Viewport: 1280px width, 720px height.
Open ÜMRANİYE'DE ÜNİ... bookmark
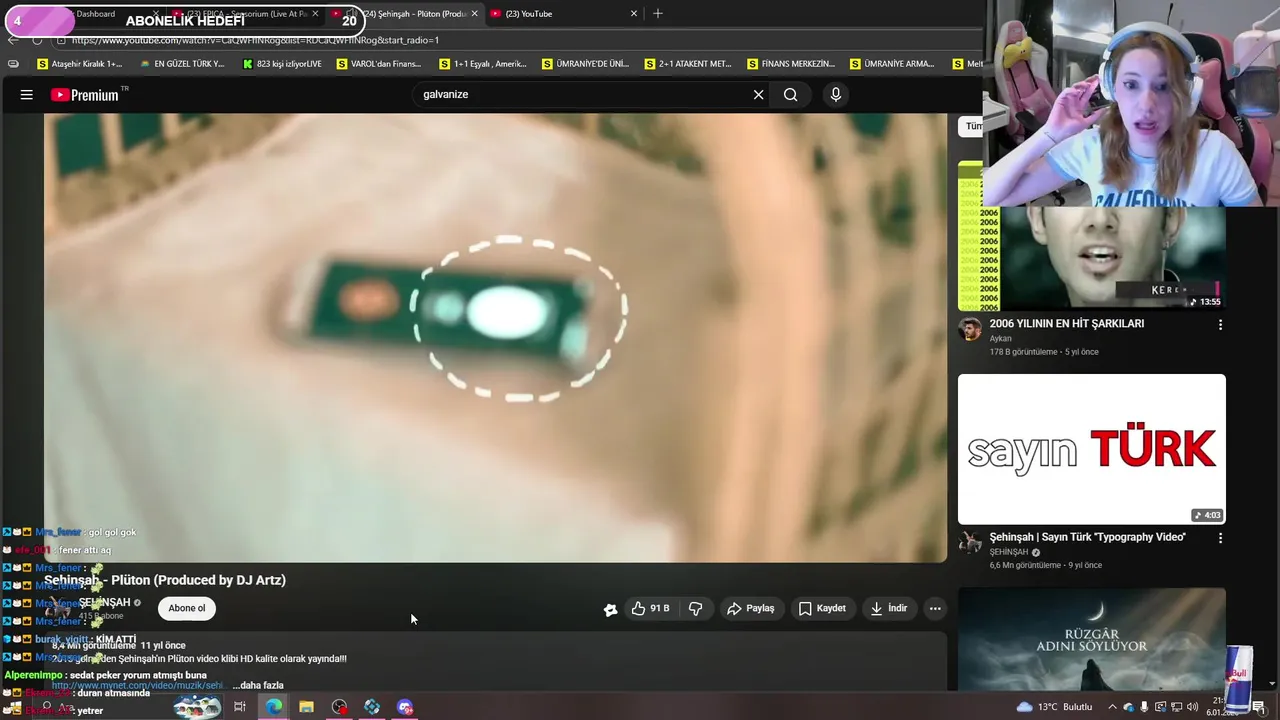[x=585, y=64]
